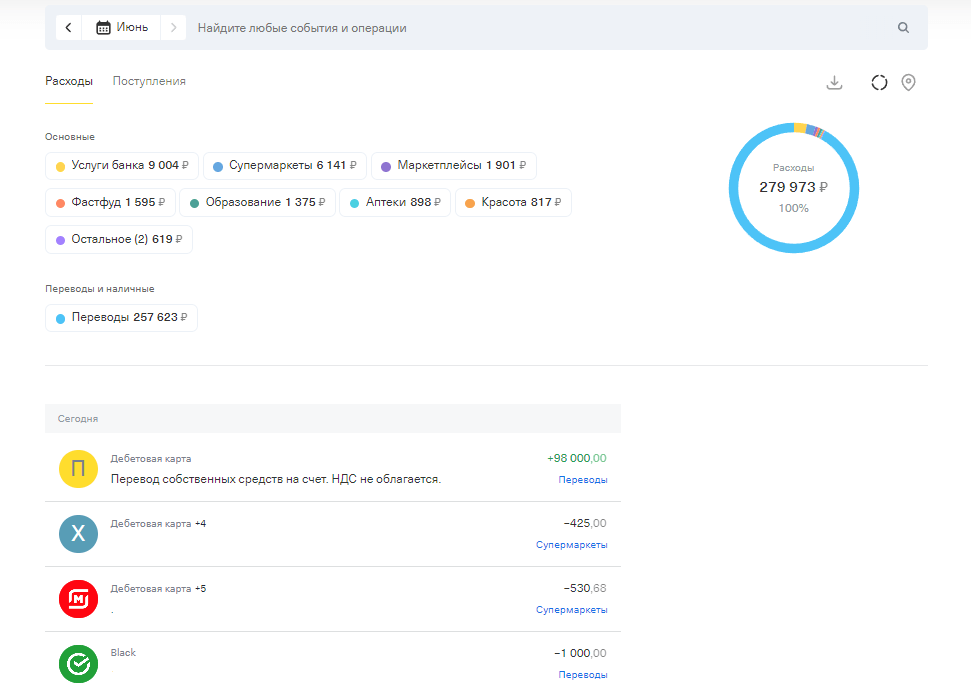Open the map location view
971x692 pixels.
pos(908,83)
